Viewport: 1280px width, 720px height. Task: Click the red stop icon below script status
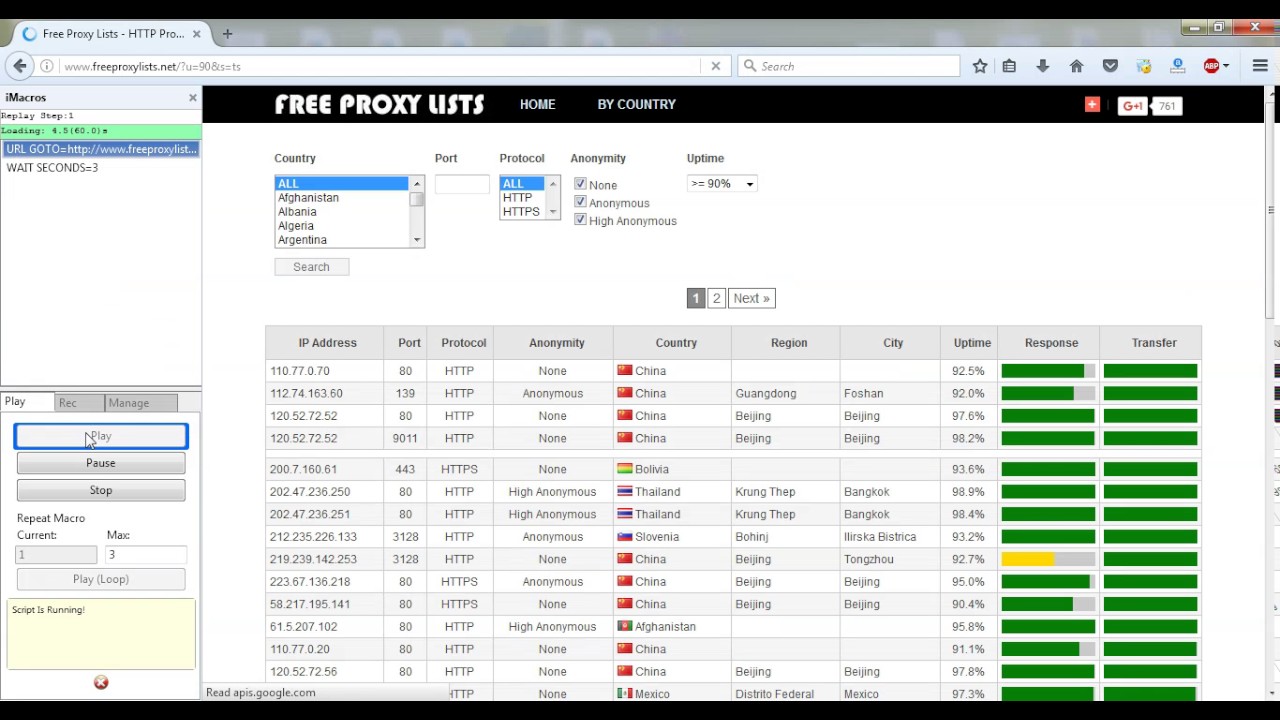[101, 682]
